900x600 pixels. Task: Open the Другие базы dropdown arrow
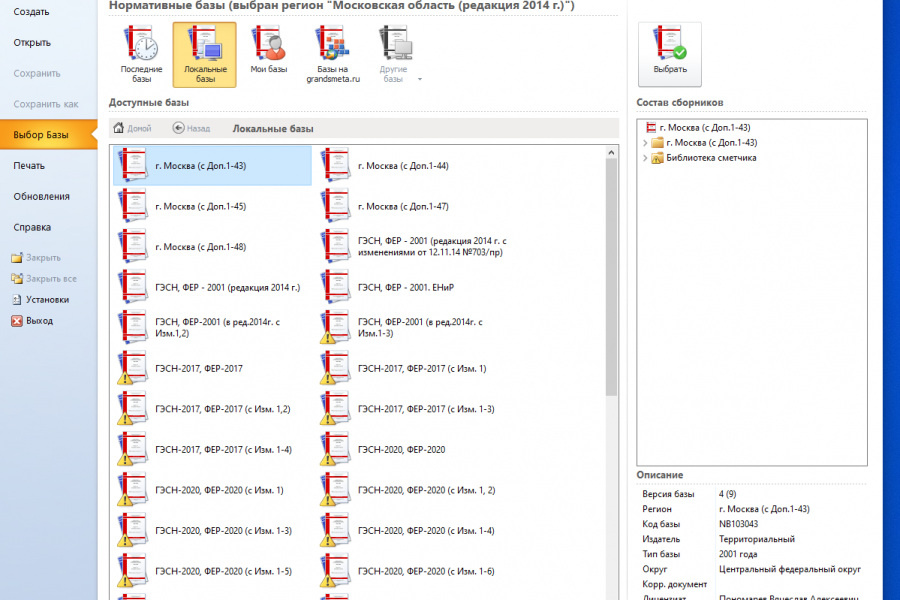click(420, 79)
